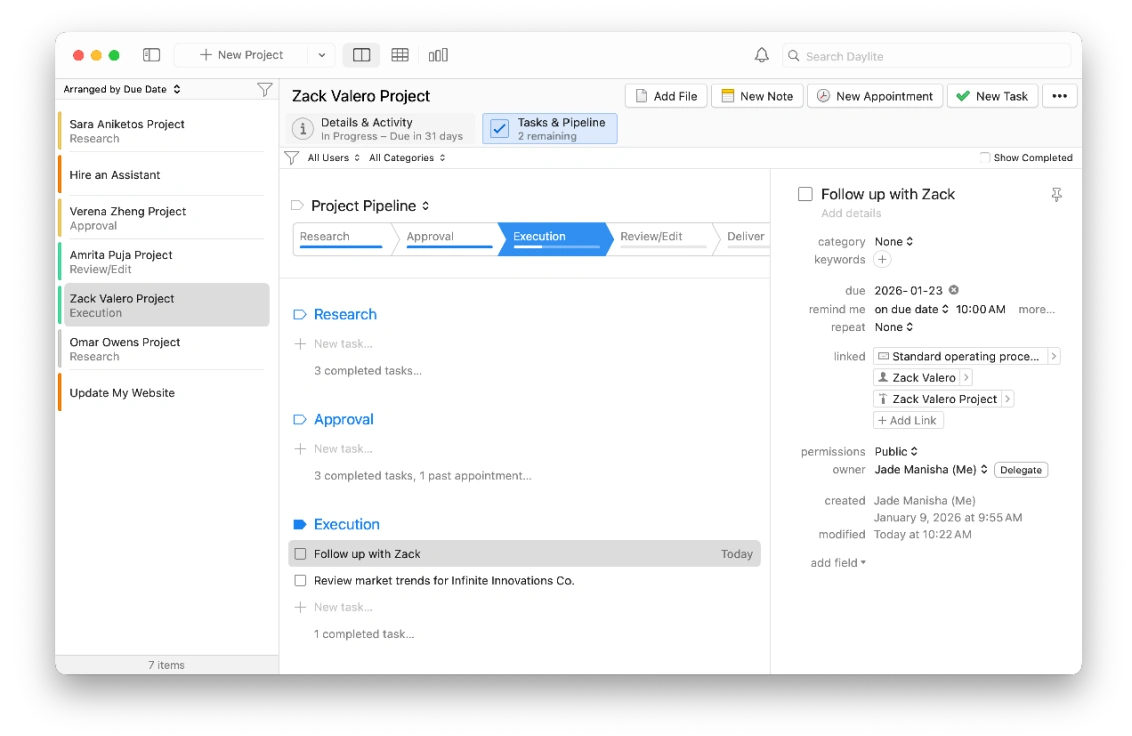The height and width of the screenshot is (736, 1132).
Task: Click Add File button
Action: [666, 96]
